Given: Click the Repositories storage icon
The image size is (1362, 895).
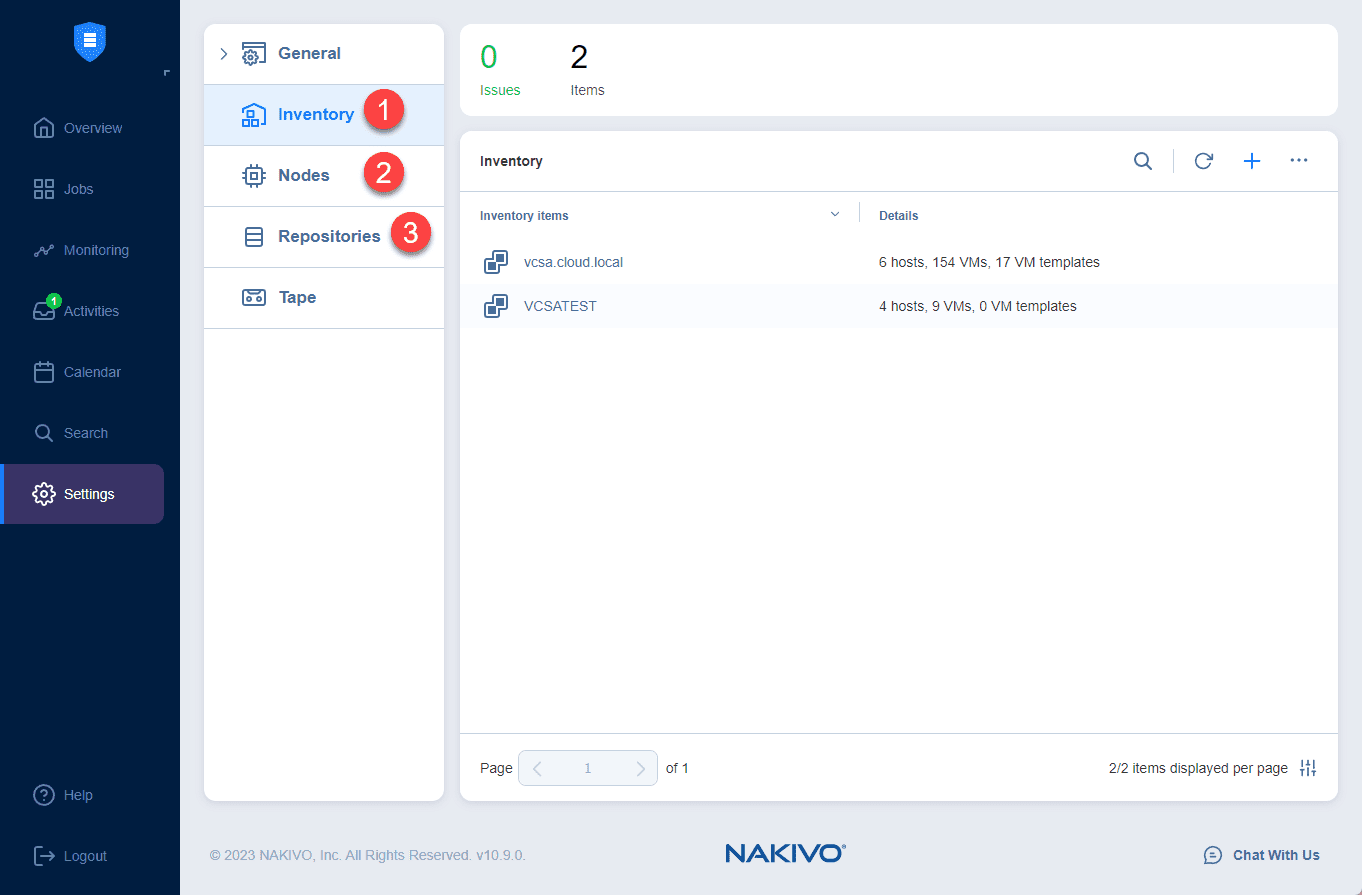Looking at the screenshot, I should tap(254, 237).
